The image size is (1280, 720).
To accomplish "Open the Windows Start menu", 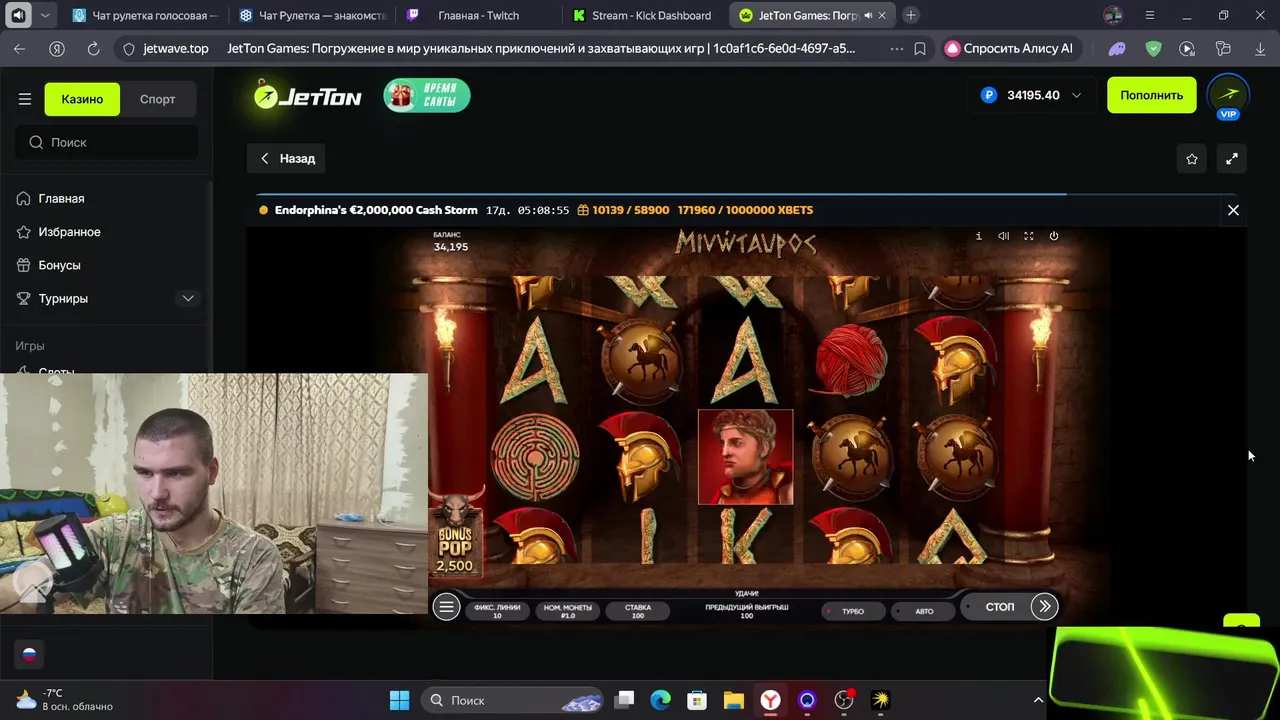I will 399,700.
